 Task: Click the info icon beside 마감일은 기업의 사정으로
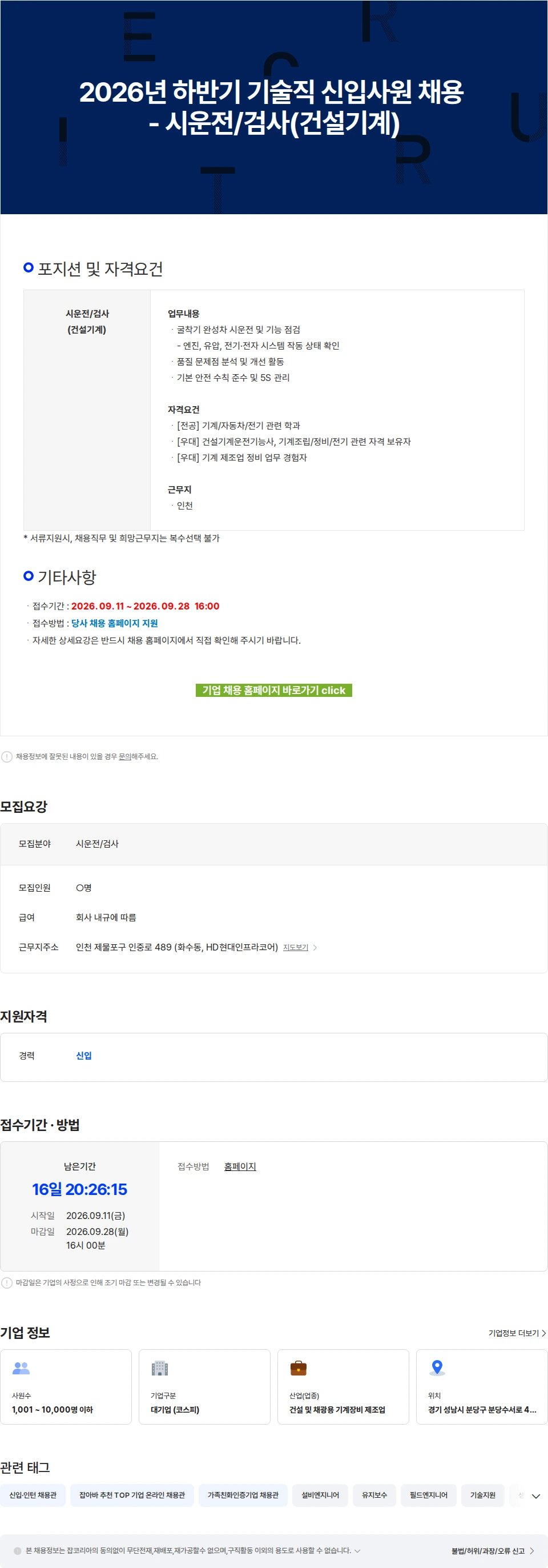click(7, 1282)
